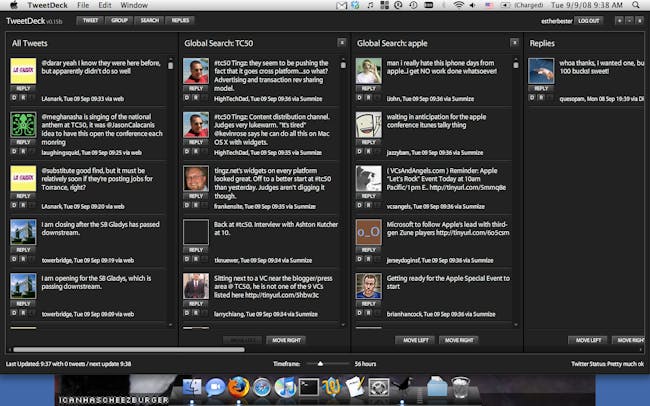The image size is (650, 406).
Task: Open the File menu
Action: [x=83, y=5]
